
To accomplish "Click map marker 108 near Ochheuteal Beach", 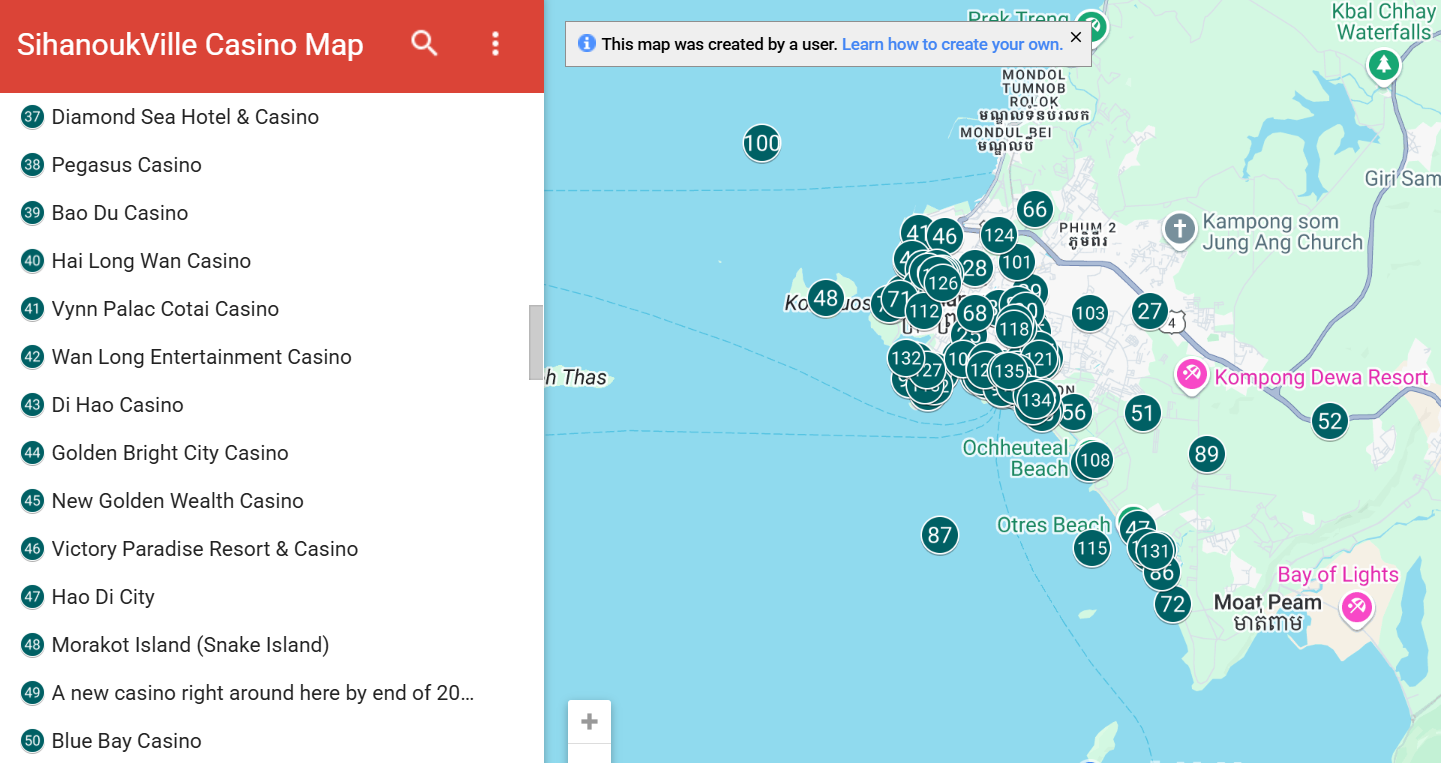I will [x=1095, y=460].
